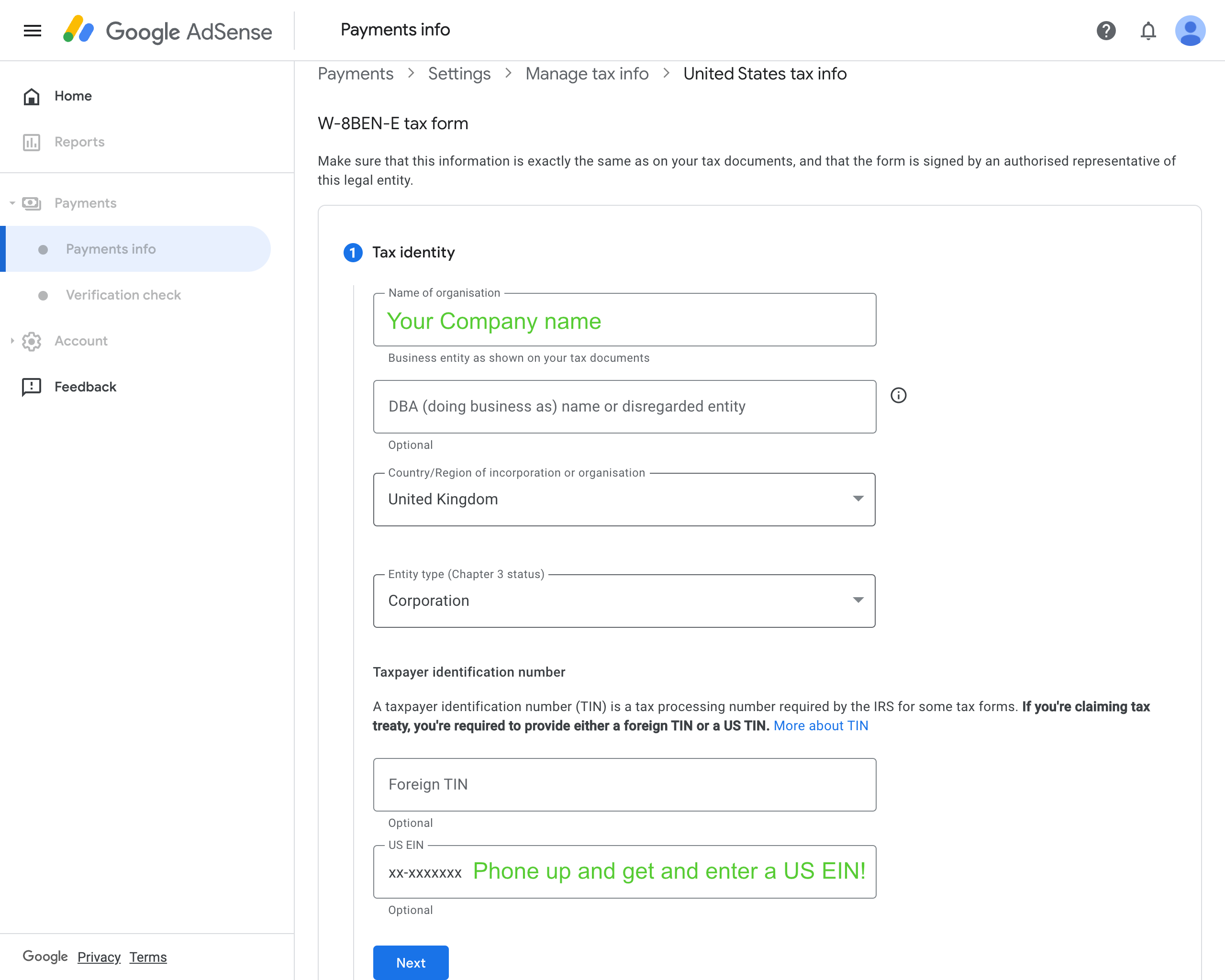
Task: Open the hamburger main menu
Action: [33, 31]
